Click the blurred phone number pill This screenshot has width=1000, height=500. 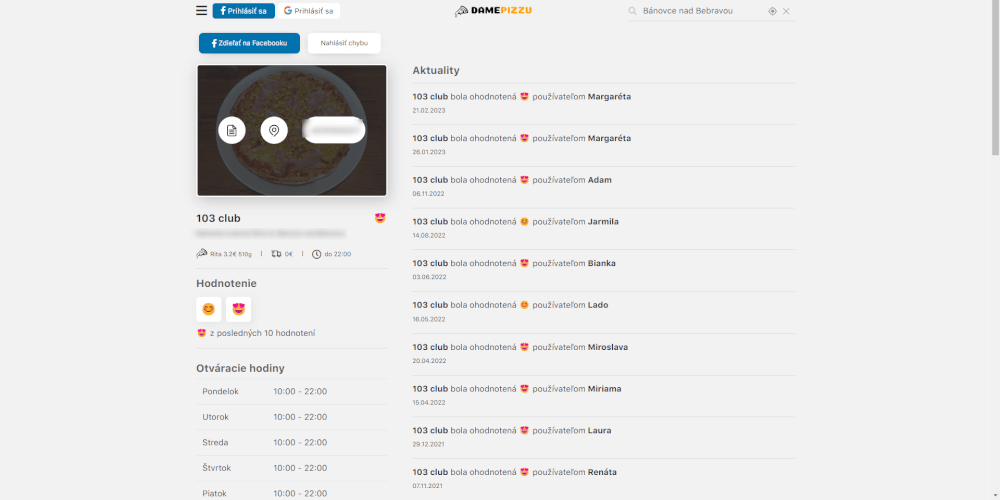(334, 130)
